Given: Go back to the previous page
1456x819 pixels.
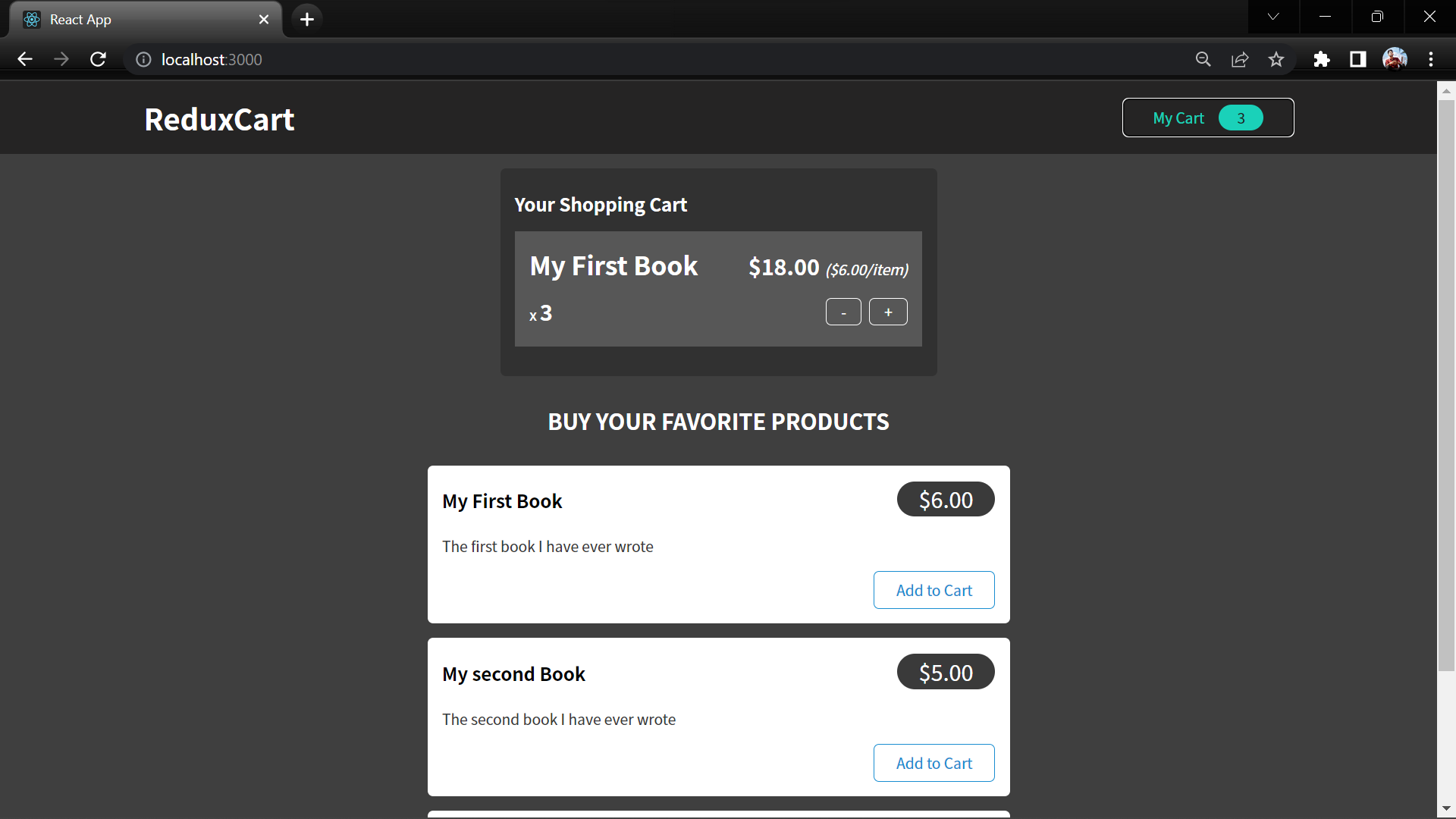Looking at the screenshot, I should [x=25, y=59].
